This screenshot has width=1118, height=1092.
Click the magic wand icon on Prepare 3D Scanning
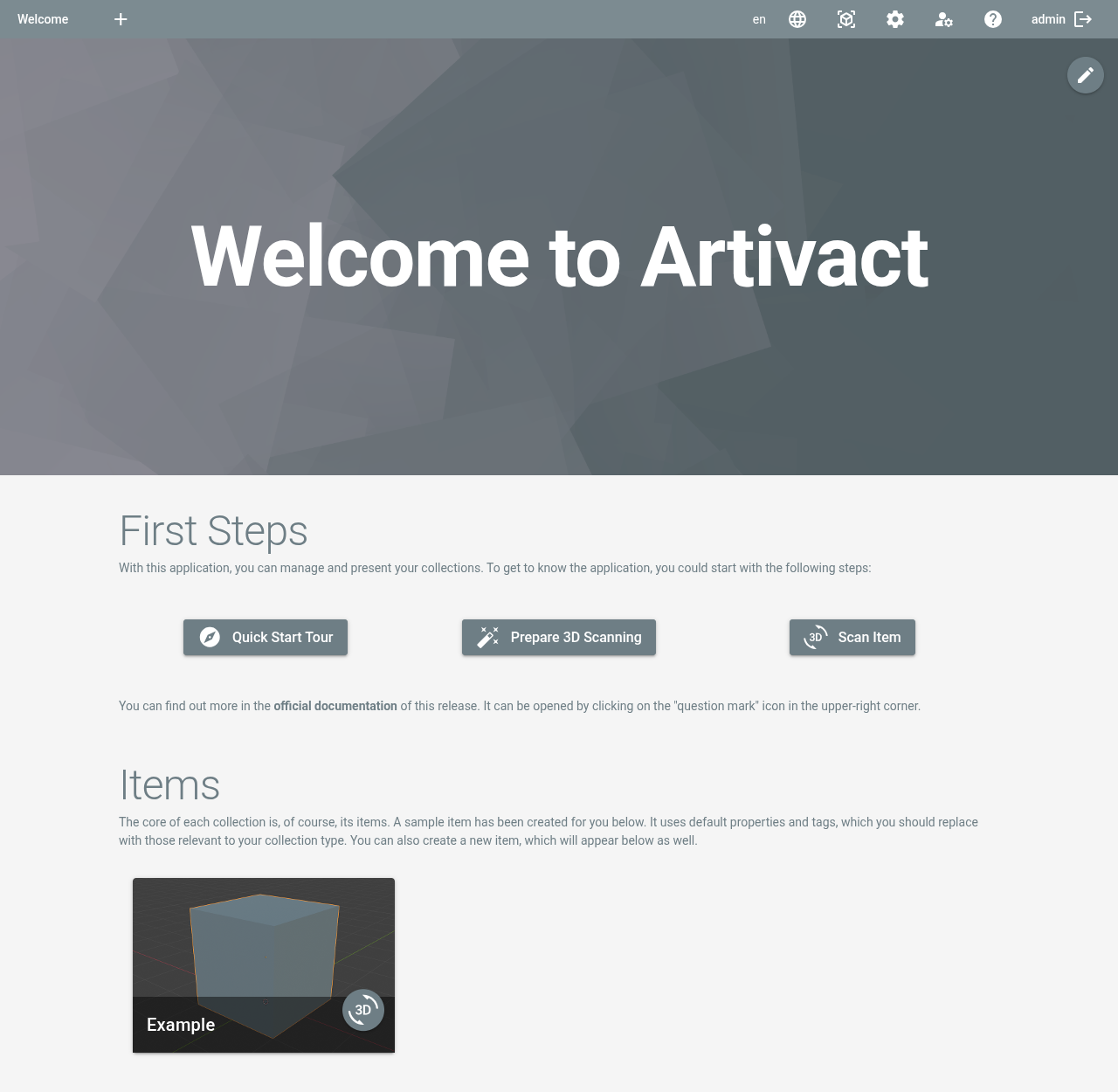(x=489, y=637)
